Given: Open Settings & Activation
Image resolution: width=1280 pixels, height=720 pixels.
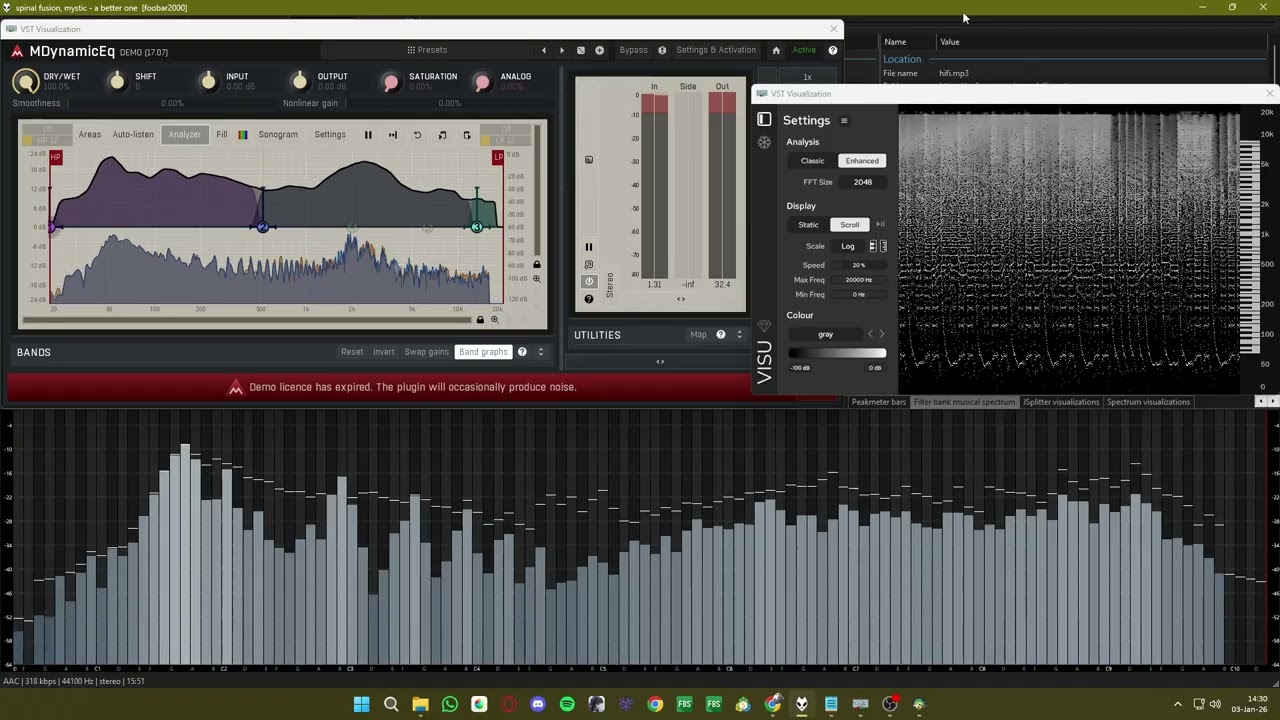Looking at the screenshot, I should coord(716,50).
